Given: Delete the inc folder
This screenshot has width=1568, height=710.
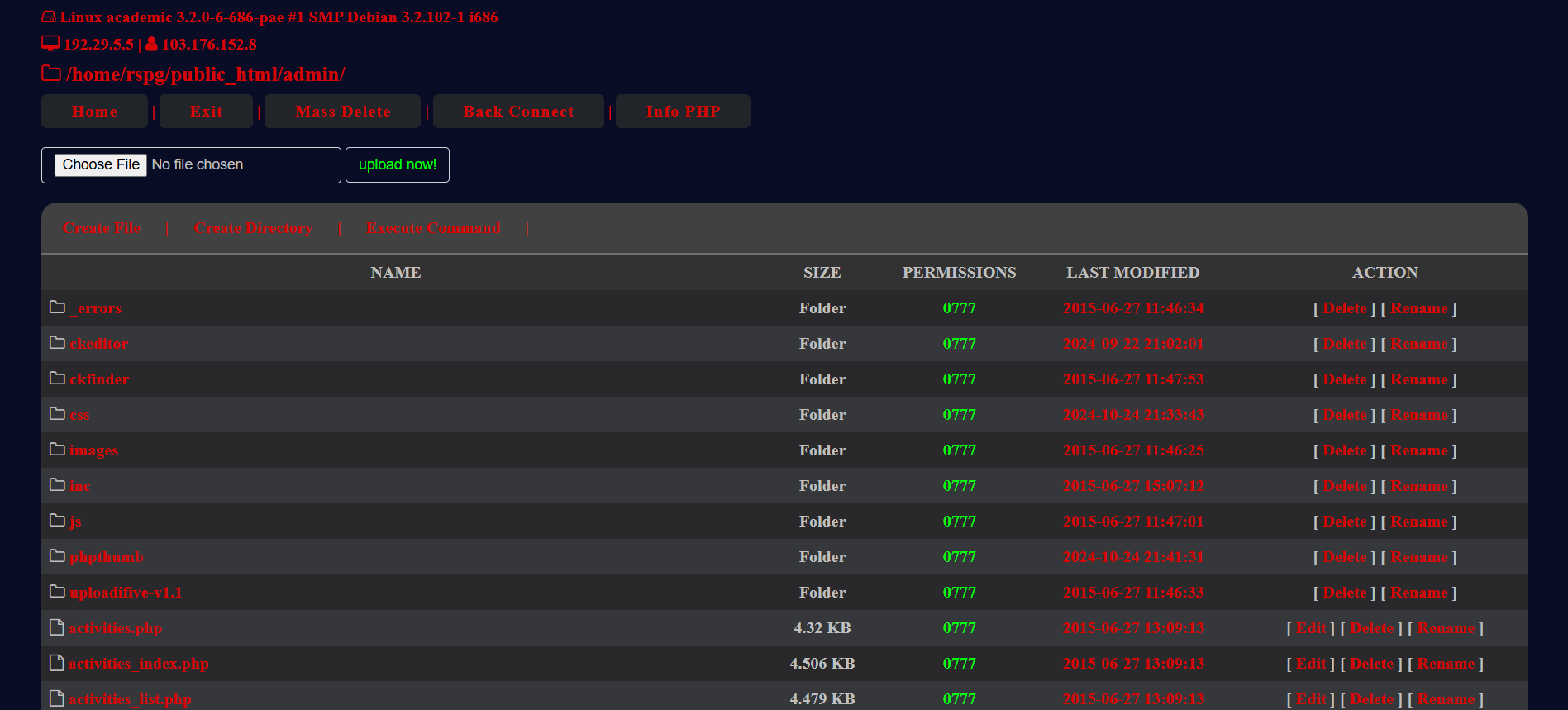Looking at the screenshot, I should [1345, 486].
